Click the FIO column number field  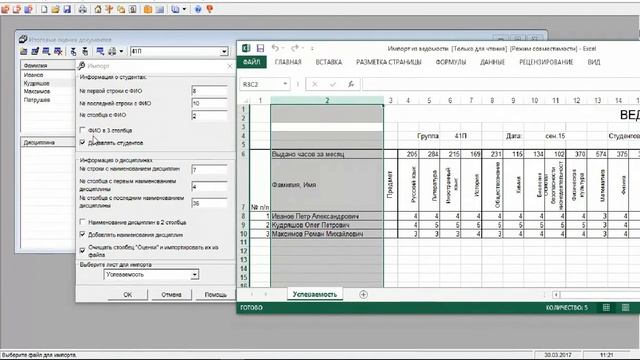point(209,116)
